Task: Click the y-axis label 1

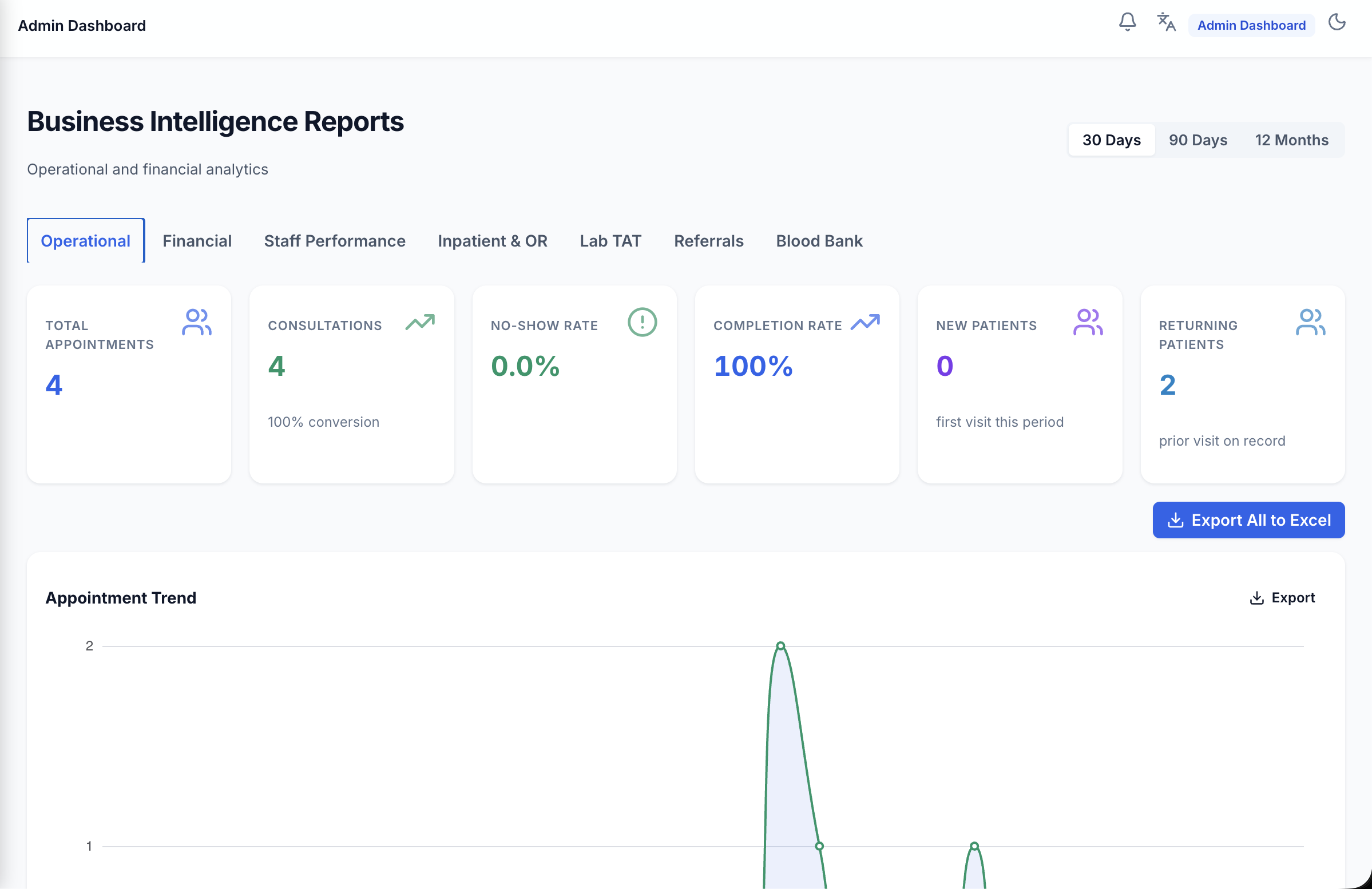Action: click(x=89, y=846)
